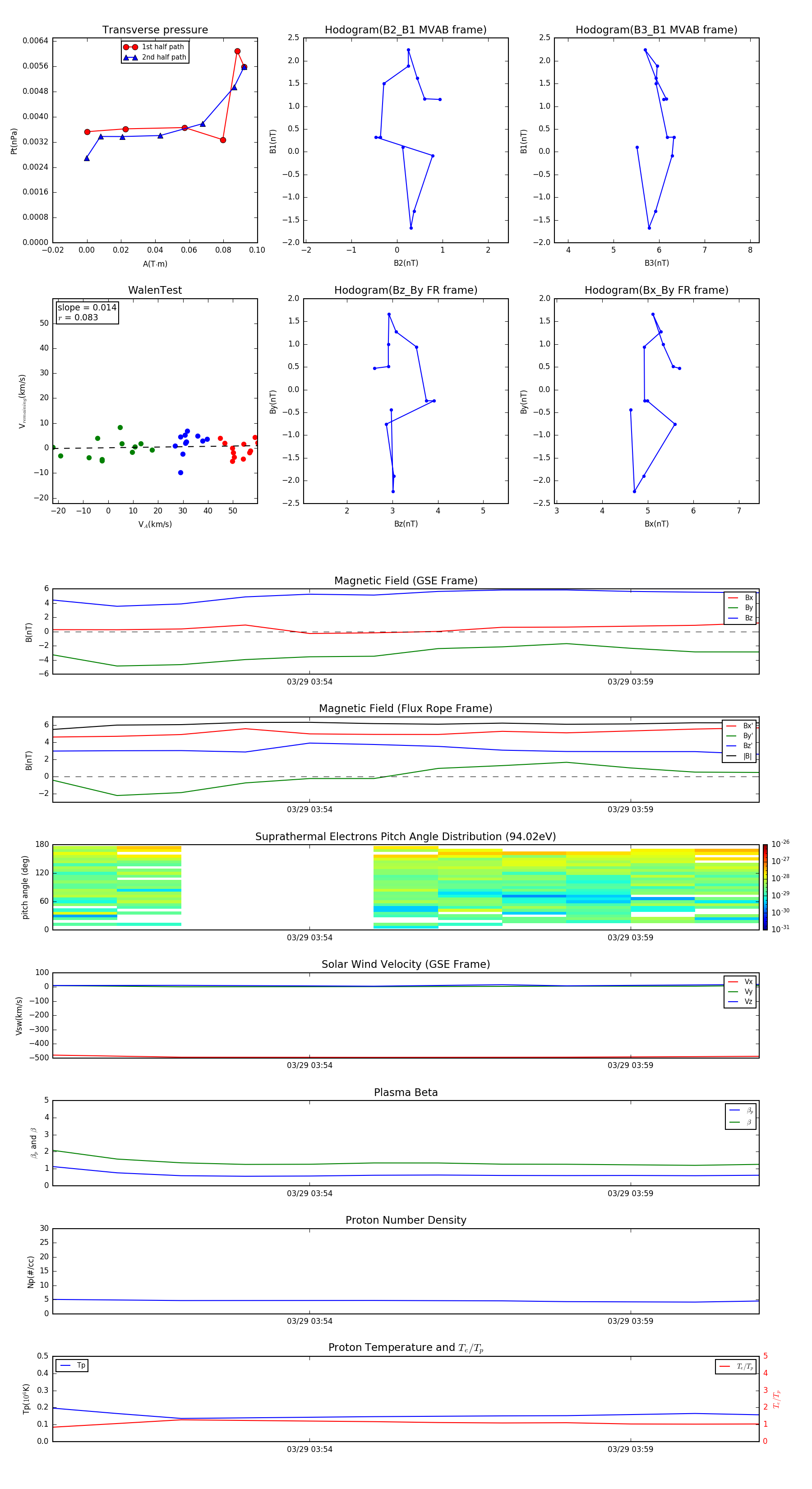812x1489 pixels.
Task: Click the 'Transverse pressure' plot title
Action: [155, 30]
